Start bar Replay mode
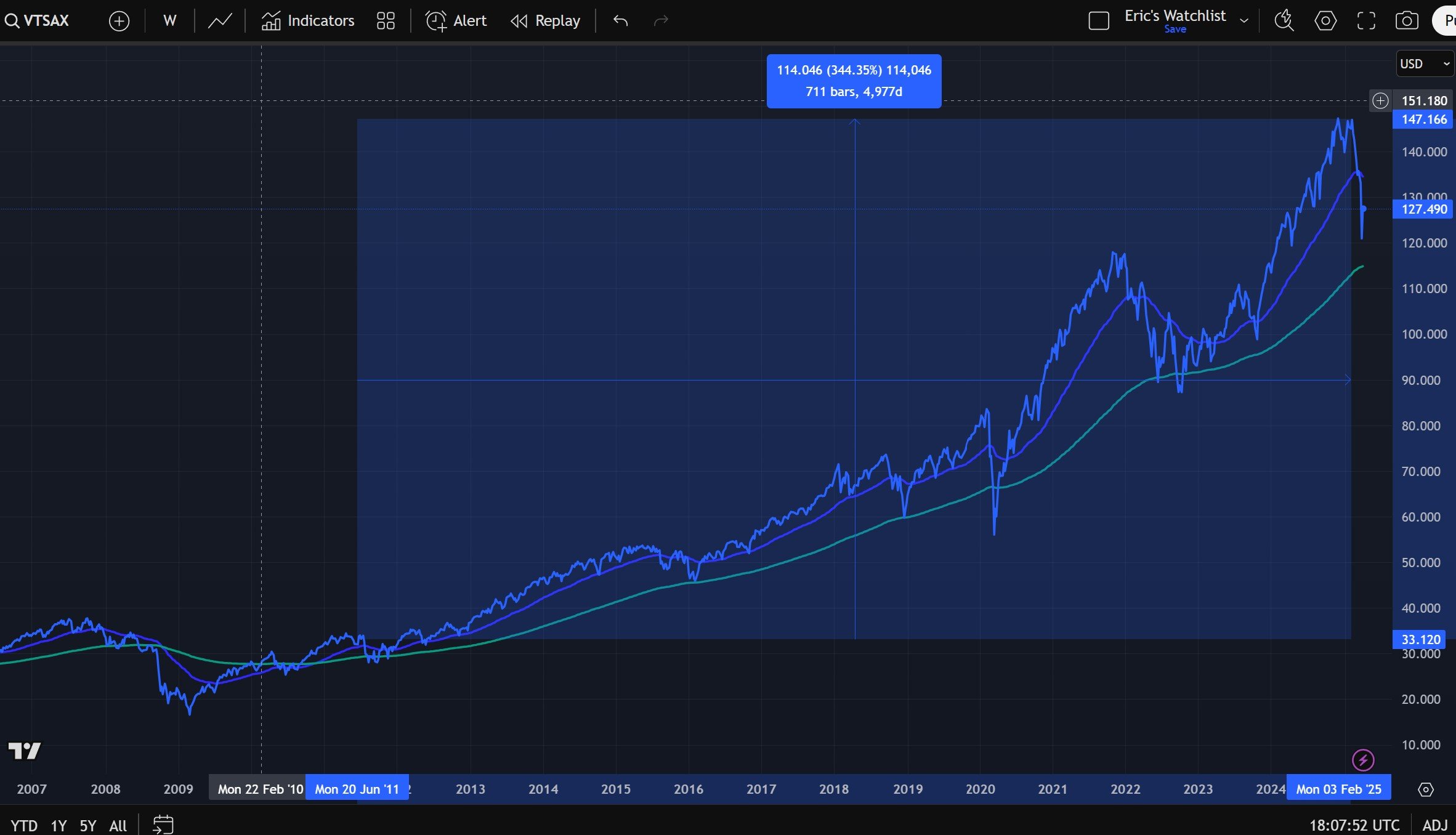Image resolution: width=1456 pixels, height=835 pixels. (546, 21)
